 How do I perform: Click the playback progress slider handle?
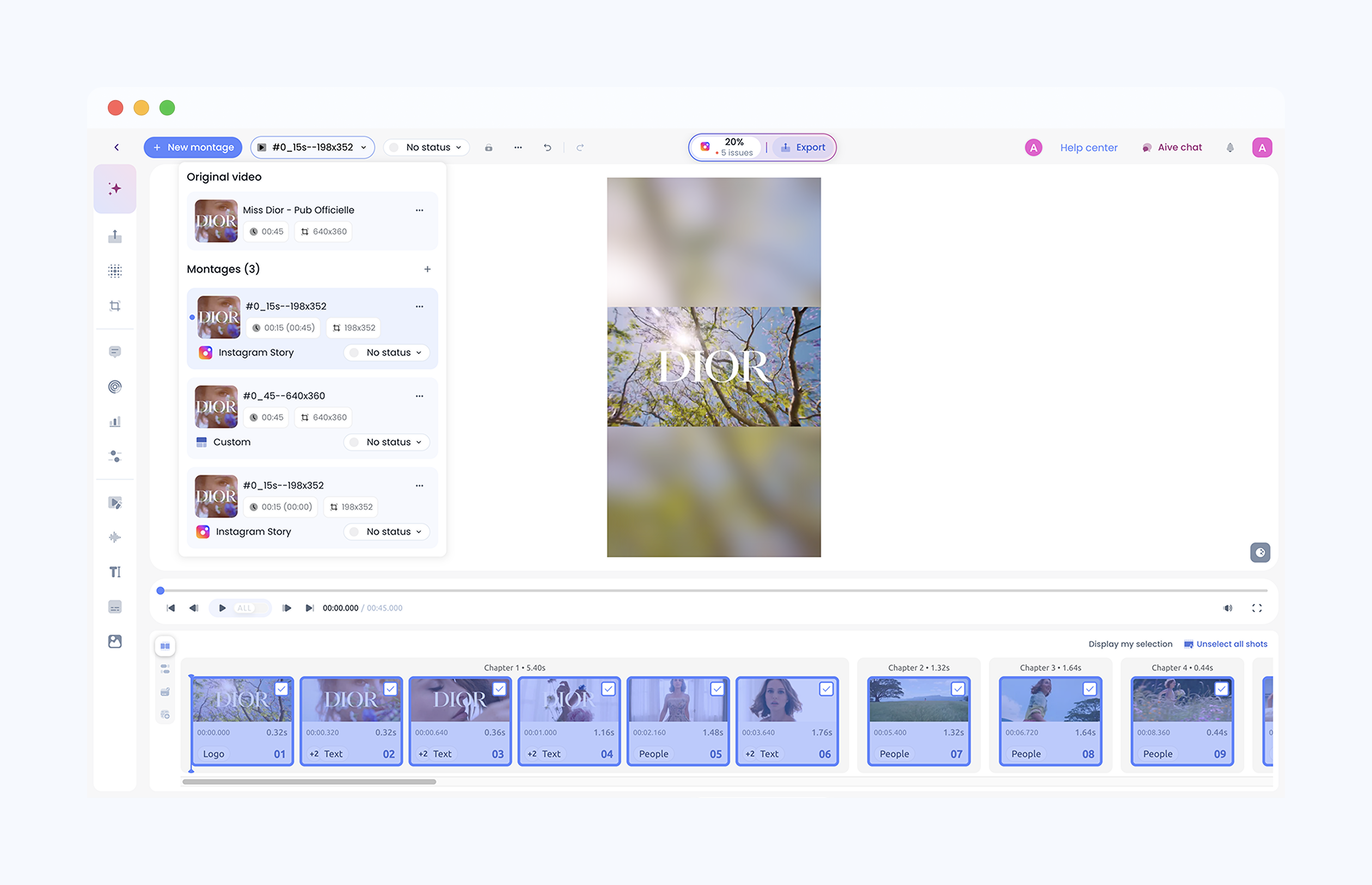(161, 591)
